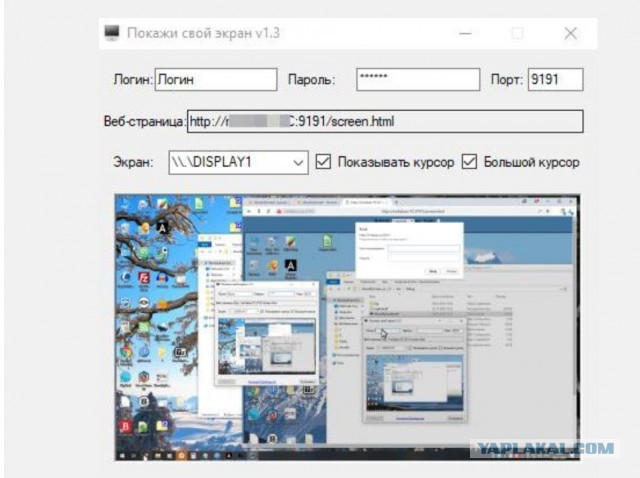Click the screen preview thumbnail
The height and width of the screenshot is (478, 640).
[347, 327]
